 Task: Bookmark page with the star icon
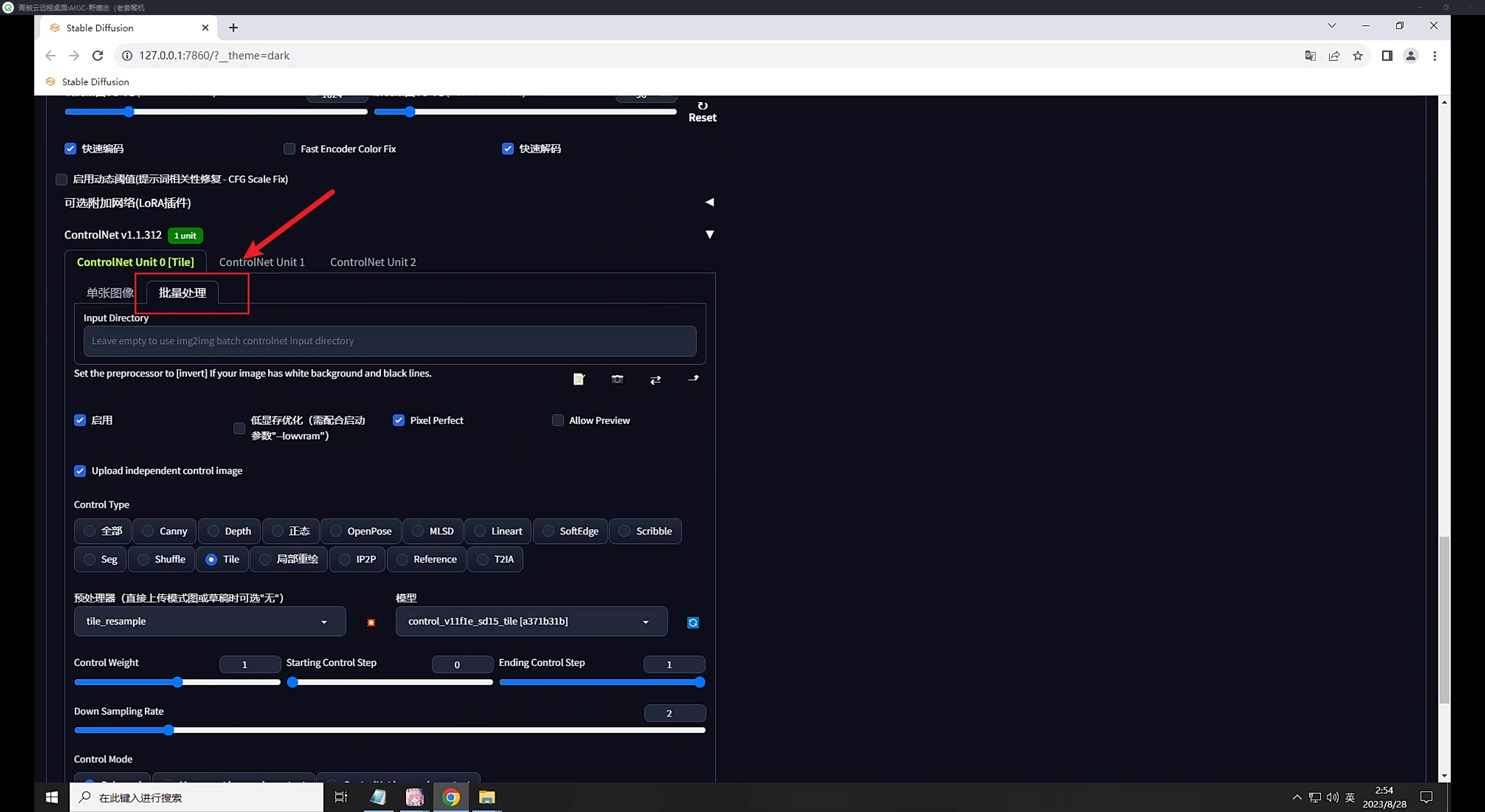point(1357,56)
